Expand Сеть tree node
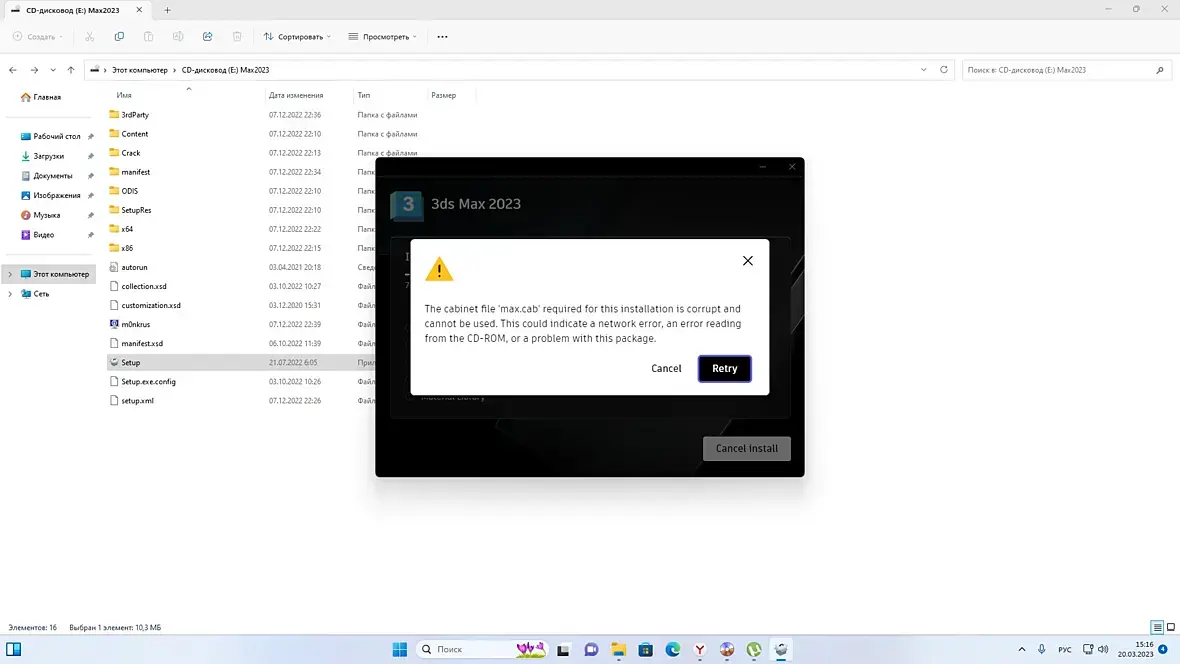Screen dimensions: 1180x664 pos(10,294)
